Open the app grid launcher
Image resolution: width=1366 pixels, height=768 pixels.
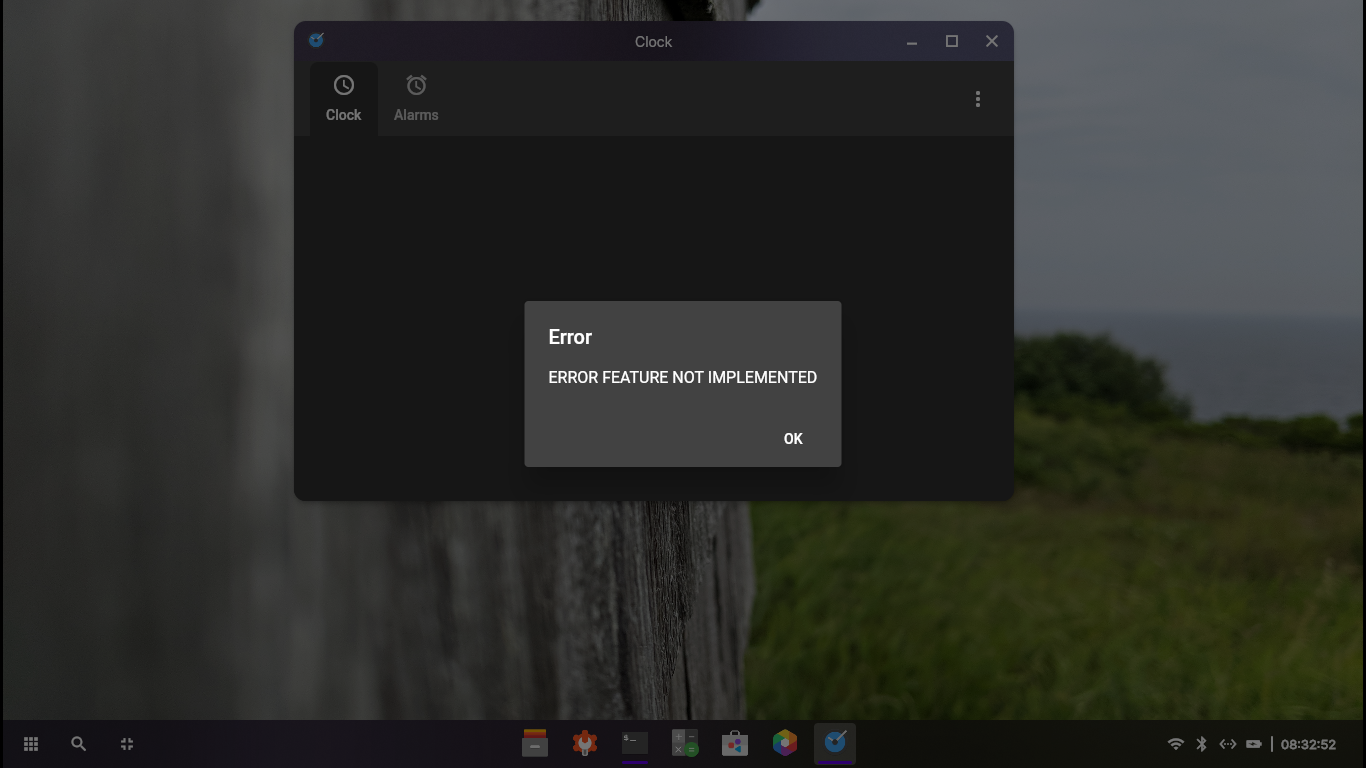click(31, 744)
